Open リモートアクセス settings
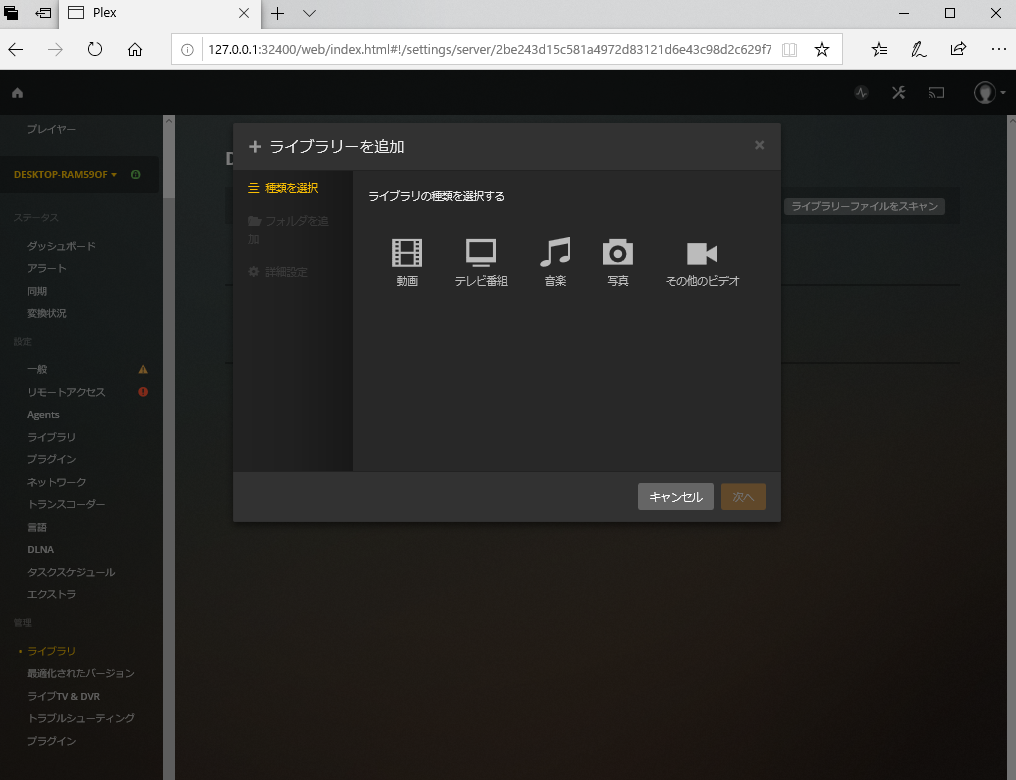The image size is (1016, 780). coord(66,392)
